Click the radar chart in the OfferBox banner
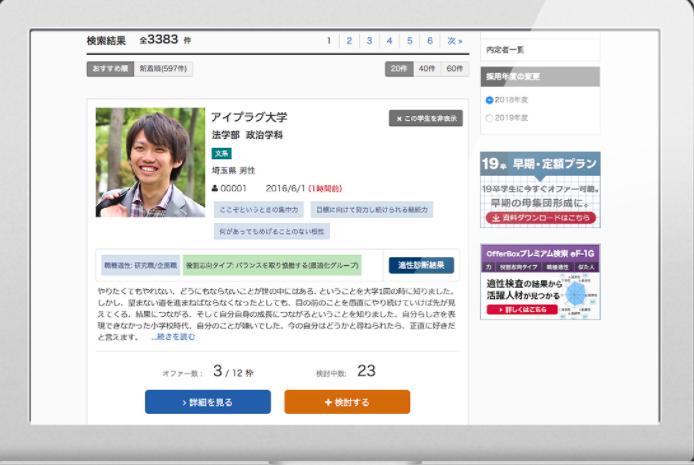 coord(574,293)
